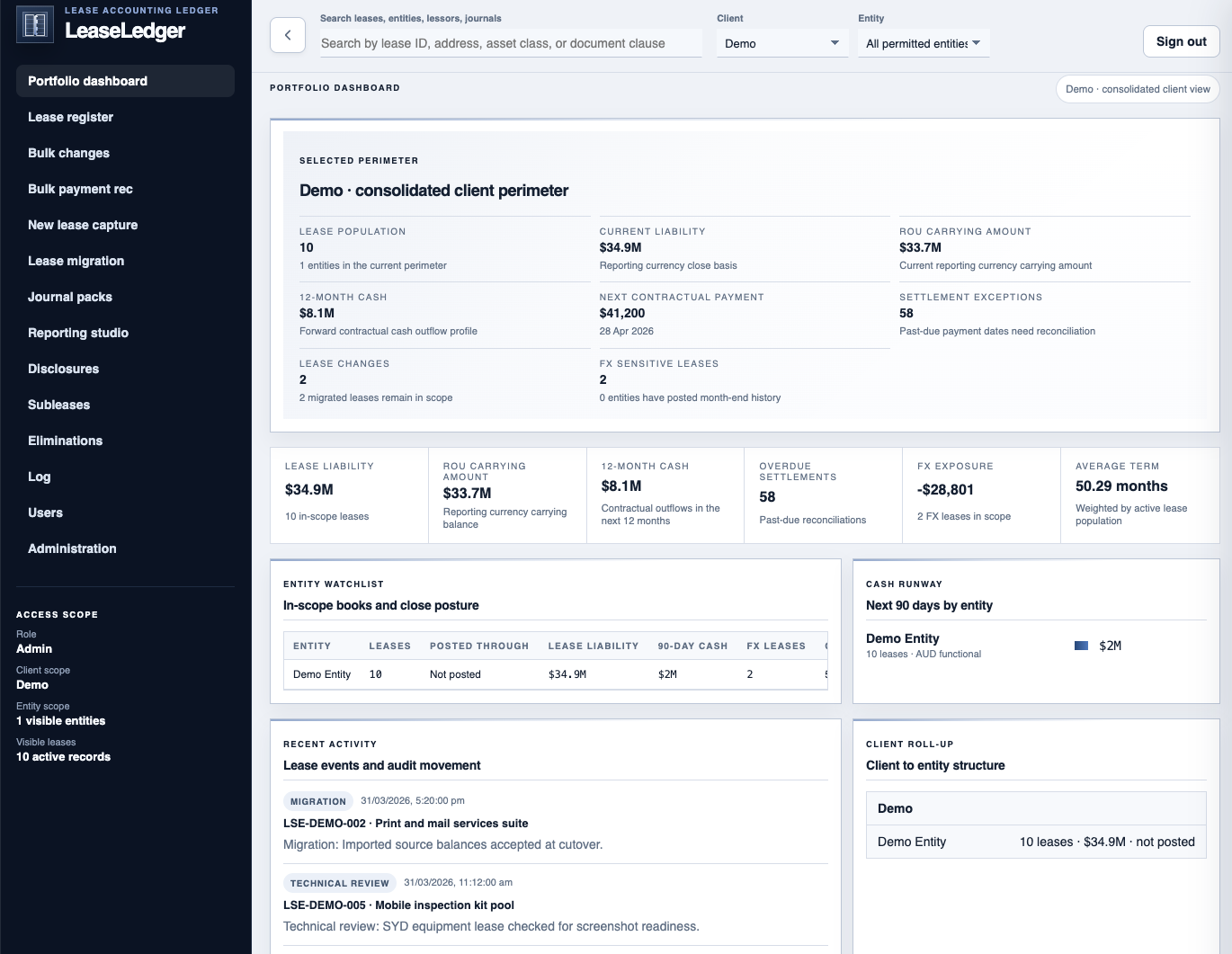Navigate to Reporting studio
1232x954 pixels.
click(x=78, y=333)
